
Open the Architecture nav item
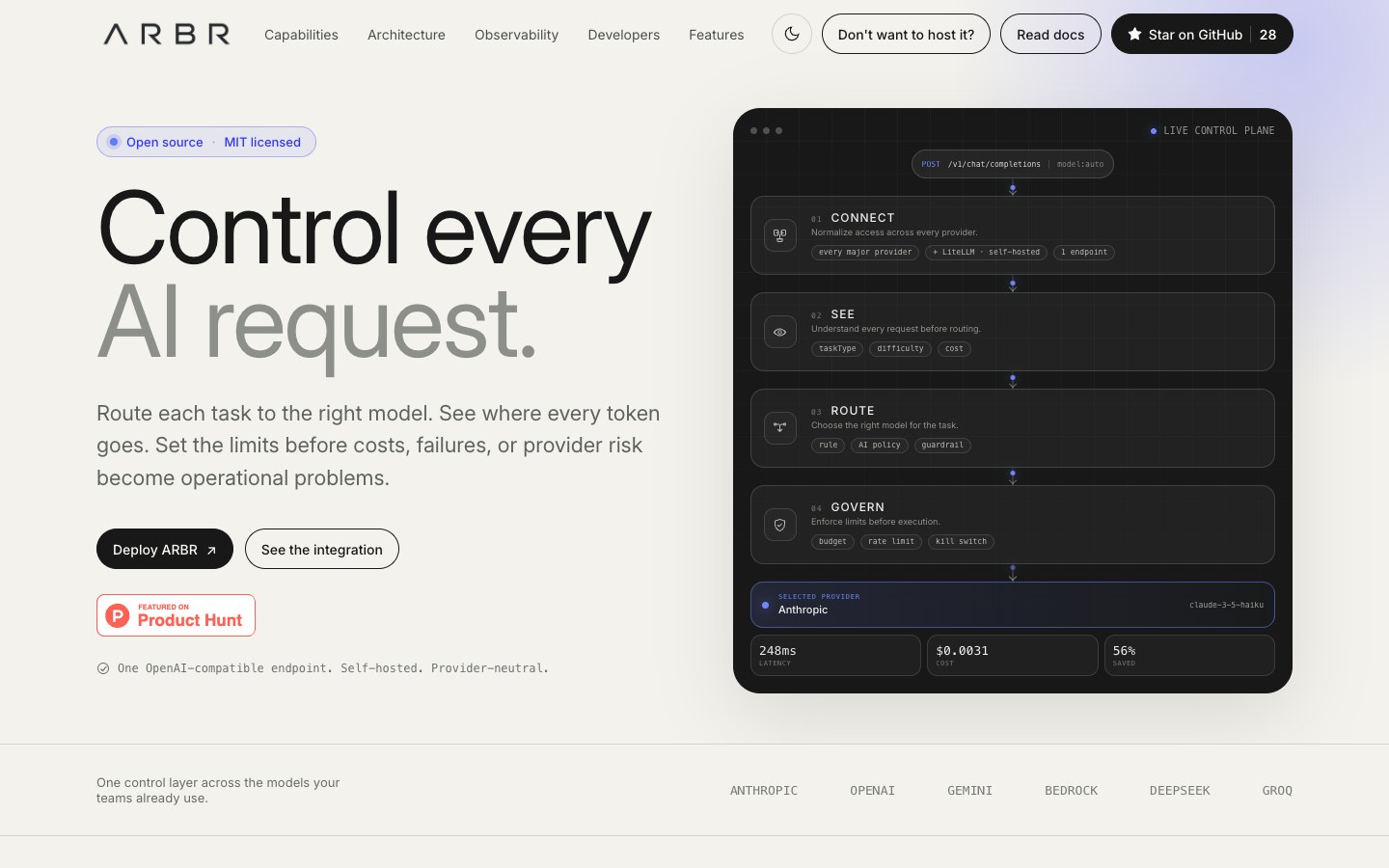click(x=406, y=35)
